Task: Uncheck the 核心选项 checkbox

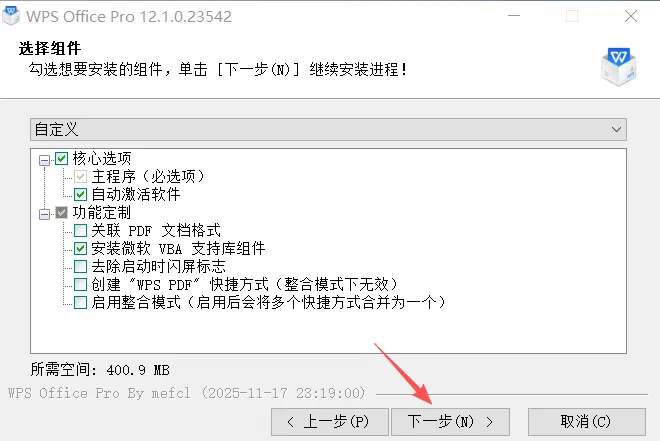Action: [x=61, y=159]
